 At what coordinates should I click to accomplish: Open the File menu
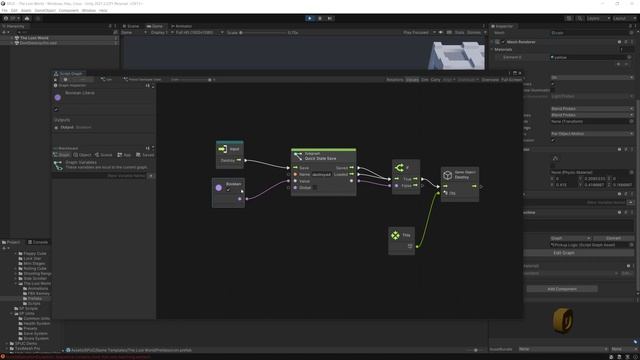[4, 10]
